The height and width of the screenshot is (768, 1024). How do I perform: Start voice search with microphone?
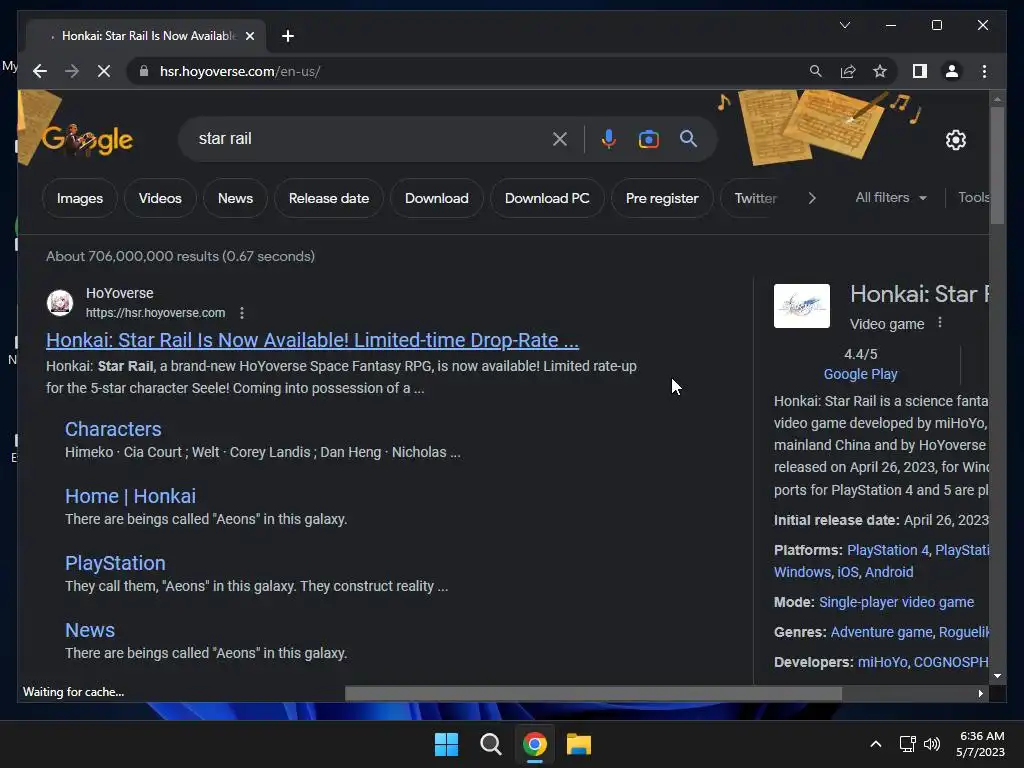tap(609, 139)
